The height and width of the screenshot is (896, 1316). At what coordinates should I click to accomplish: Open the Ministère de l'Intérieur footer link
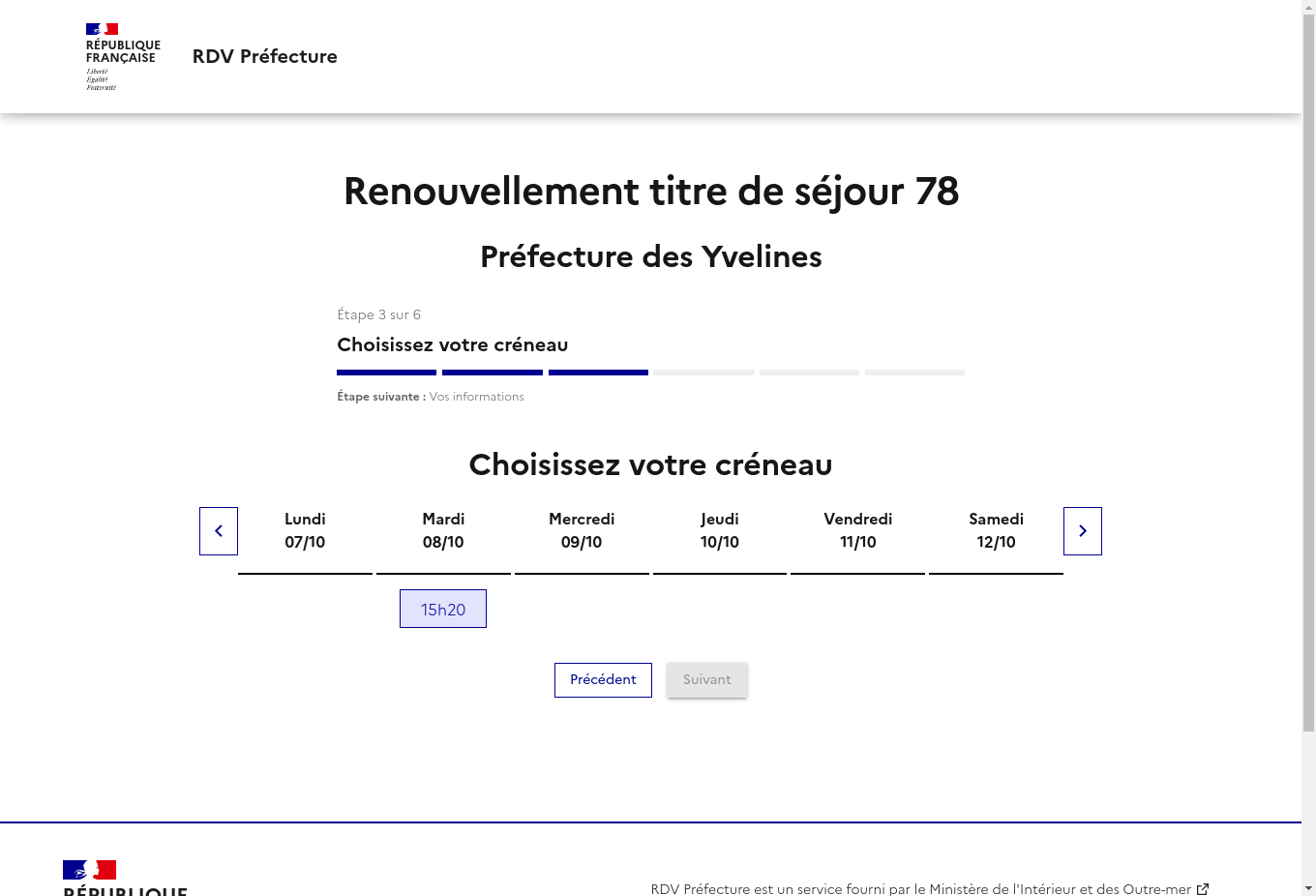coord(930,888)
